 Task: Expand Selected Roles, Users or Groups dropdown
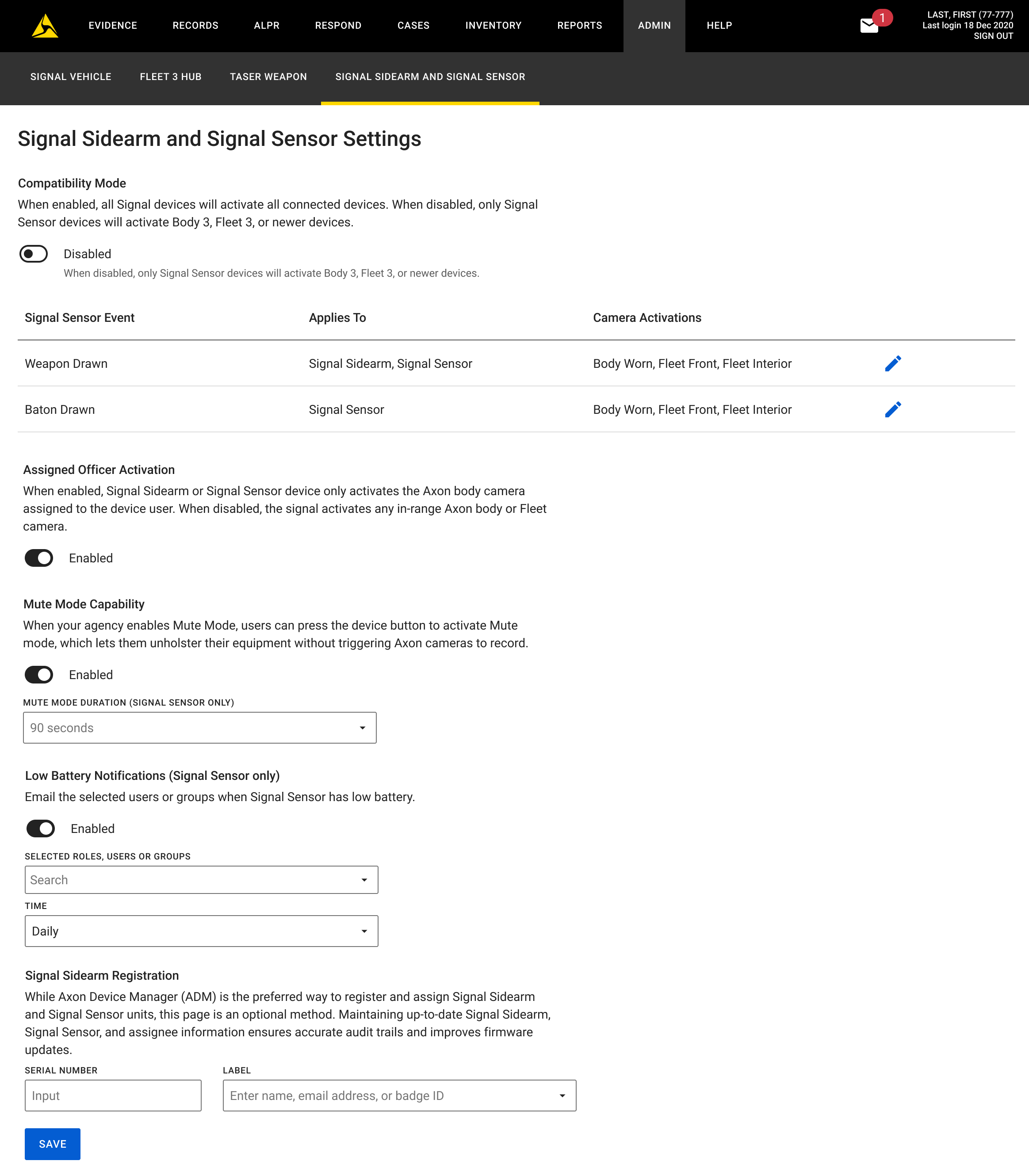point(201,880)
